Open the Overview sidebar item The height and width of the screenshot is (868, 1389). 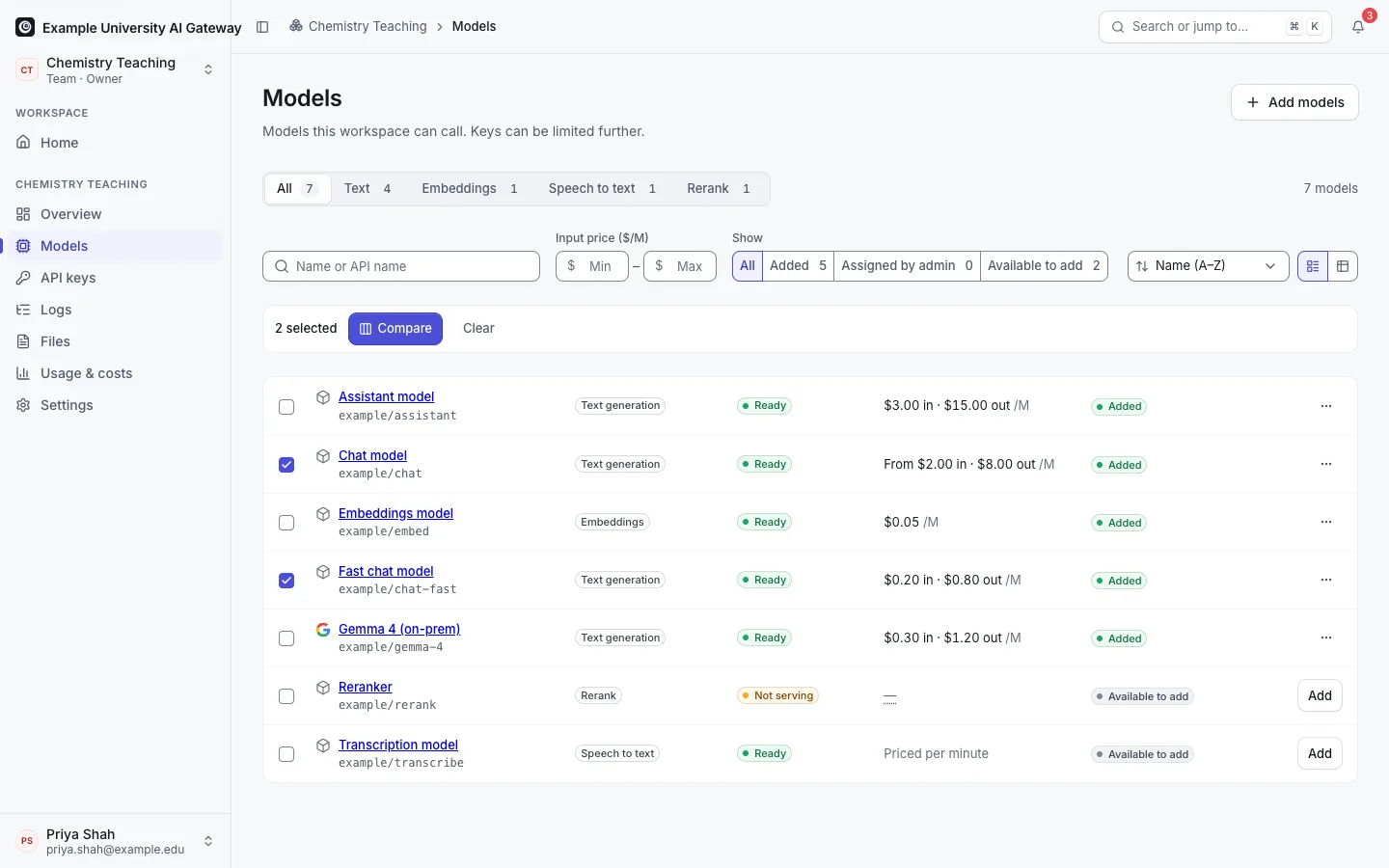coord(115,214)
